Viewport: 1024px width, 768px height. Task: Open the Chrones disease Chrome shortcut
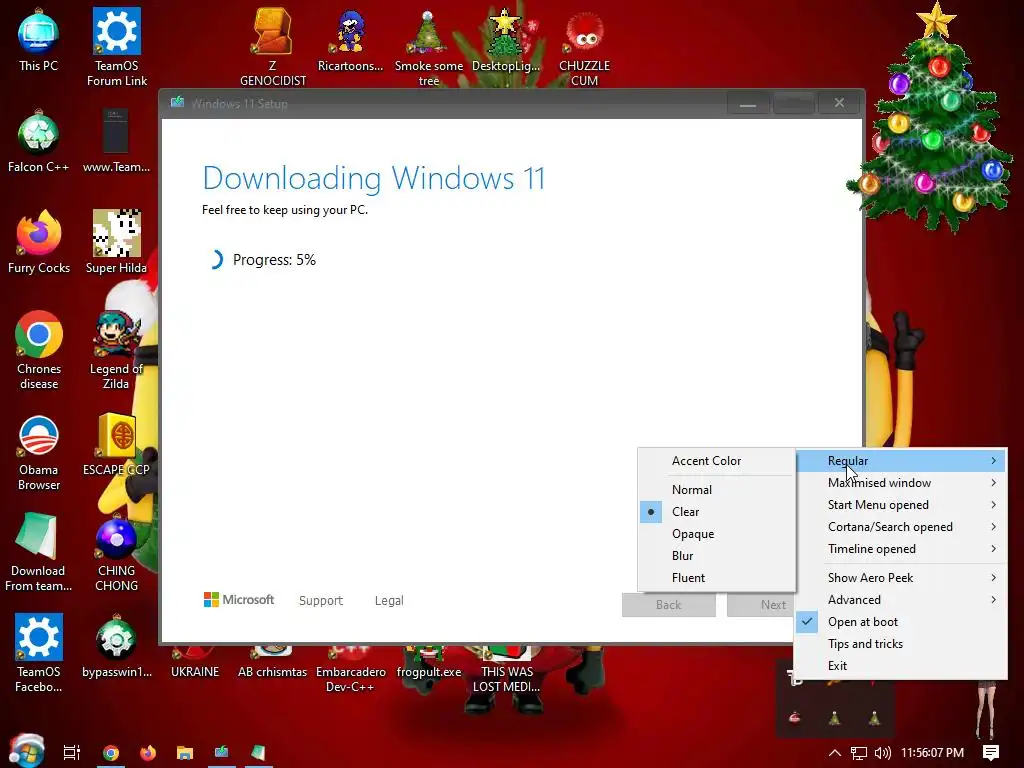tap(39, 350)
